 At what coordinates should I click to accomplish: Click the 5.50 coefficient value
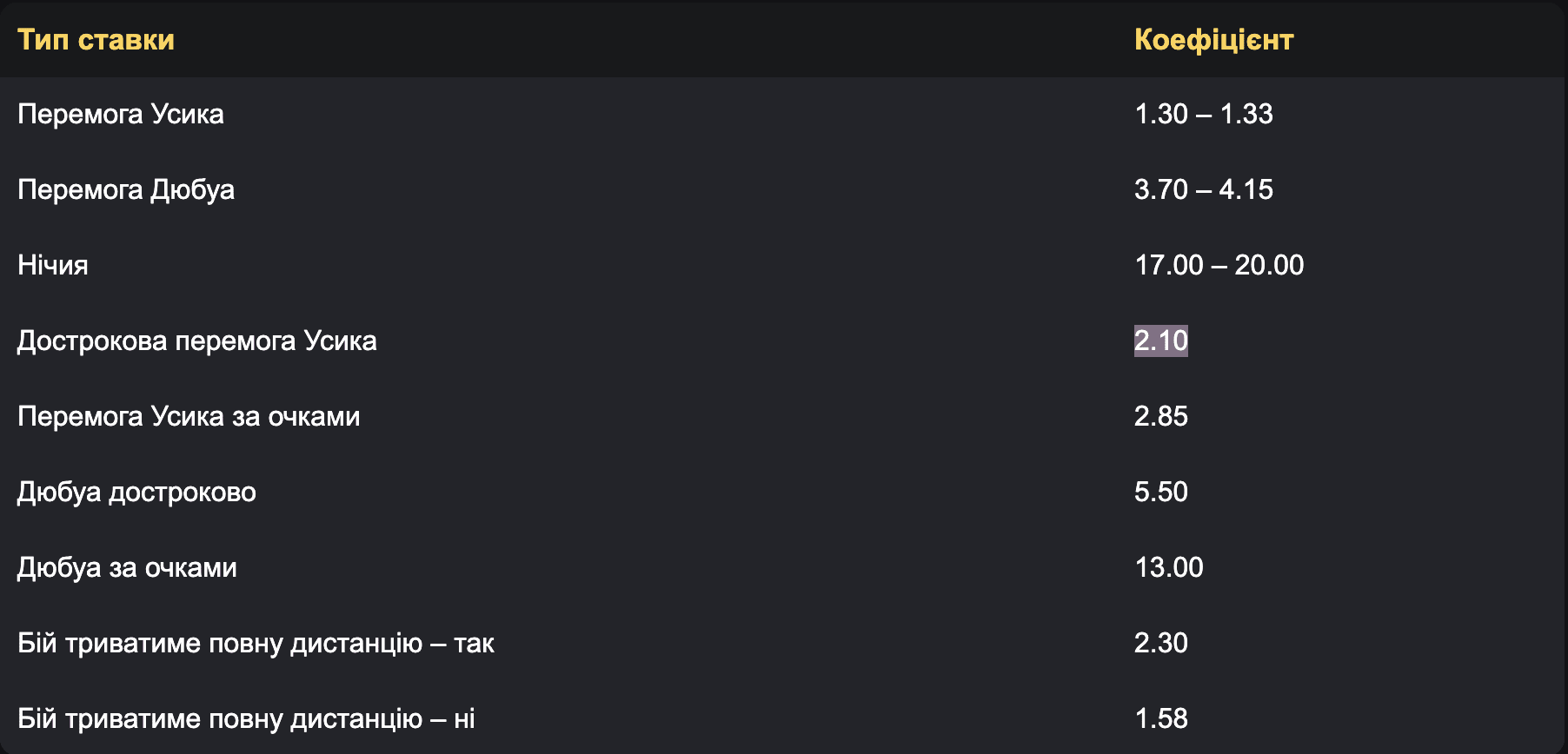coord(1161,492)
